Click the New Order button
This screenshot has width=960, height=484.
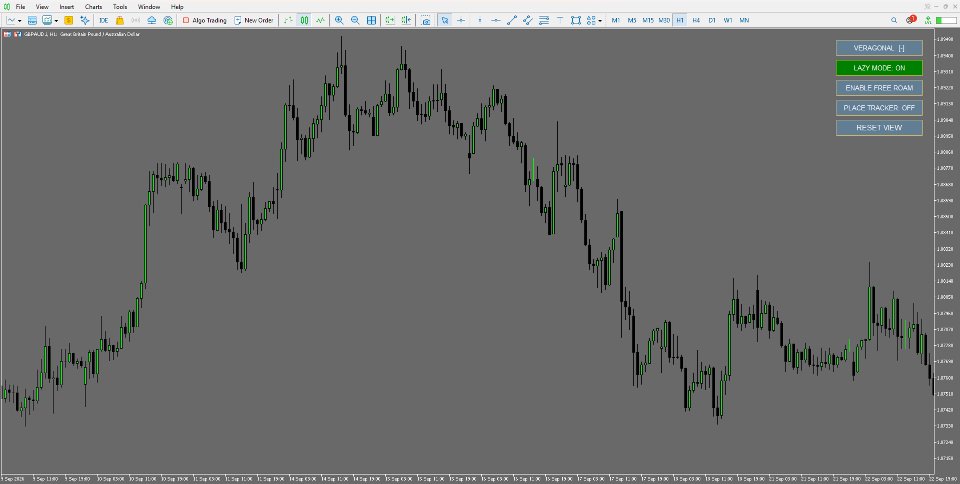click(x=253, y=20)
